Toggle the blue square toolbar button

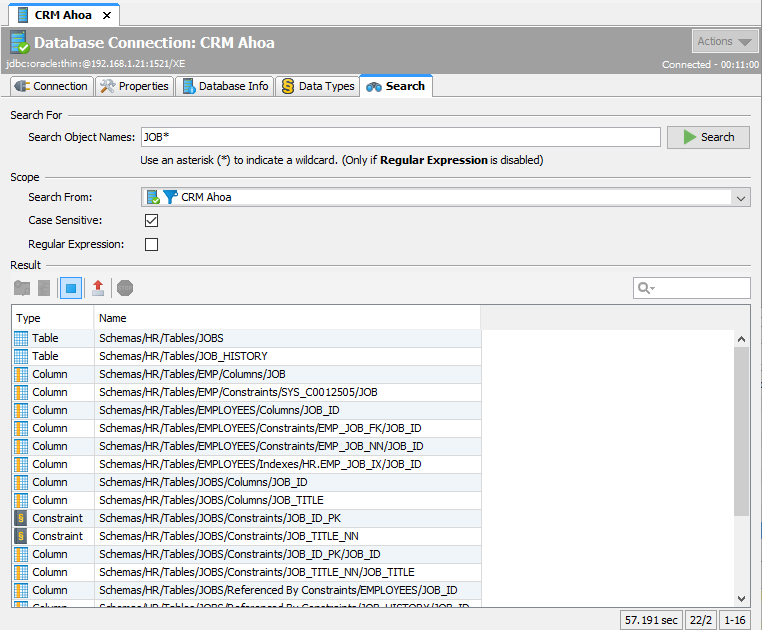coord(71,288)
